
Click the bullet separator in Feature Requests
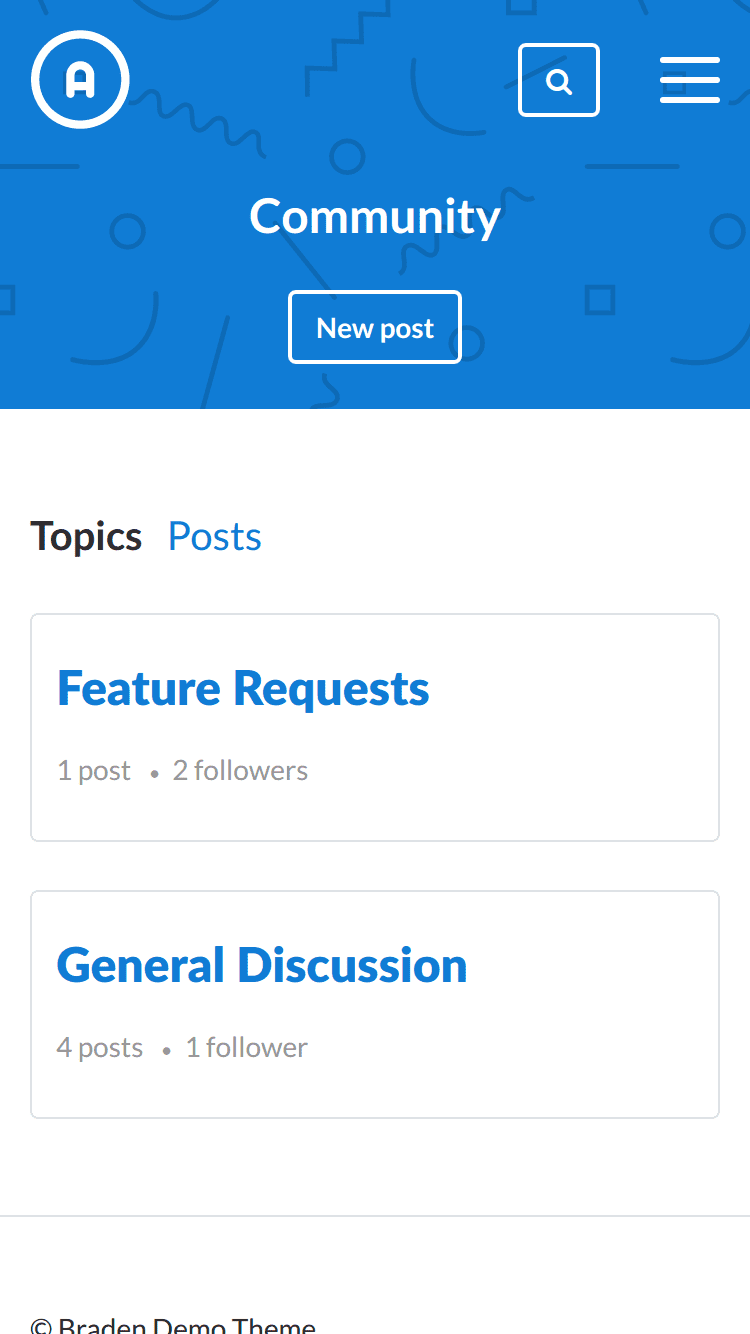coord(154,774)
